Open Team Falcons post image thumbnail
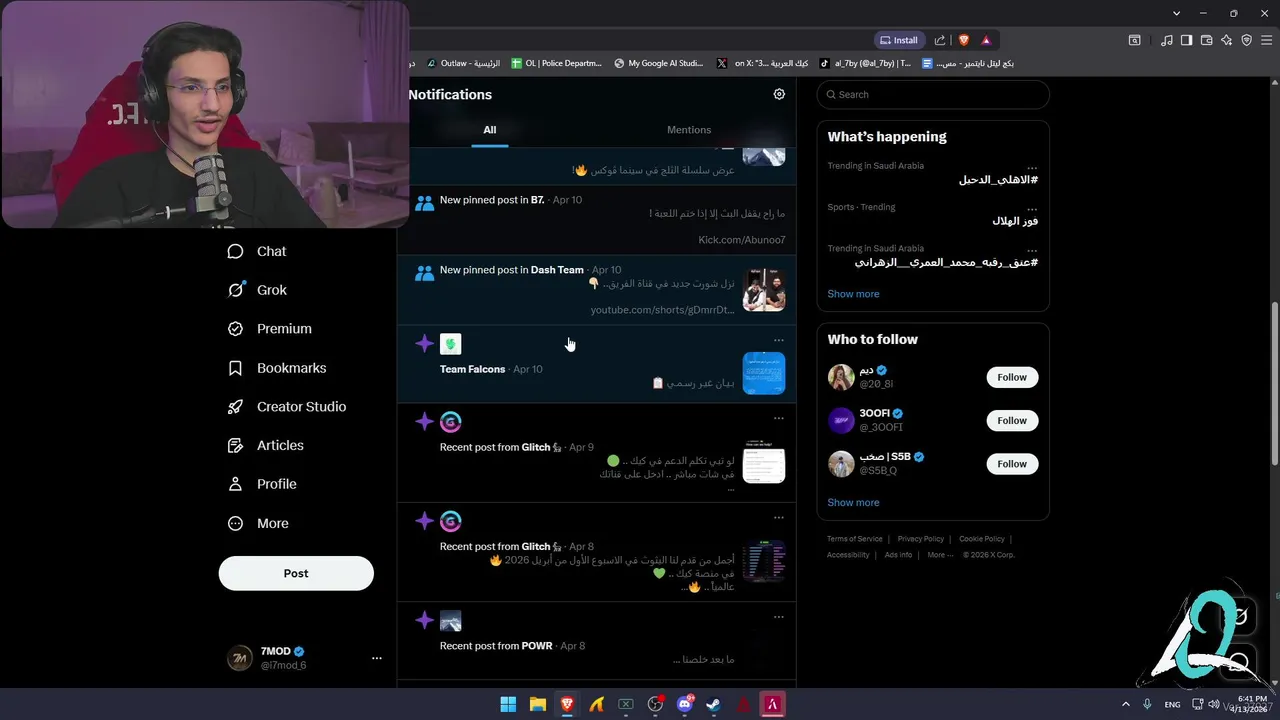 [x=764, y=373]
